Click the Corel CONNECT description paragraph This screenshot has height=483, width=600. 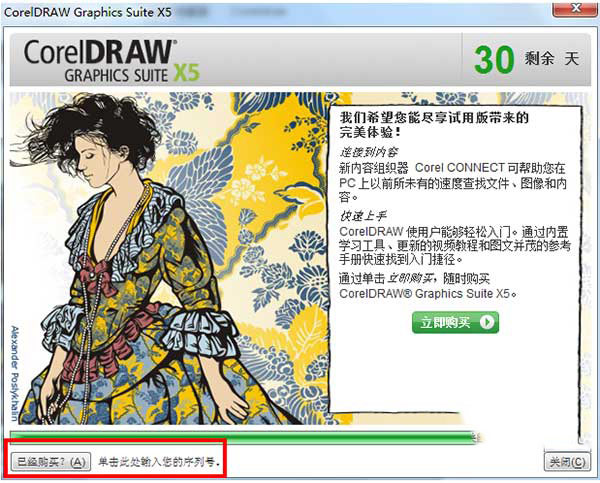pos(453,183)
